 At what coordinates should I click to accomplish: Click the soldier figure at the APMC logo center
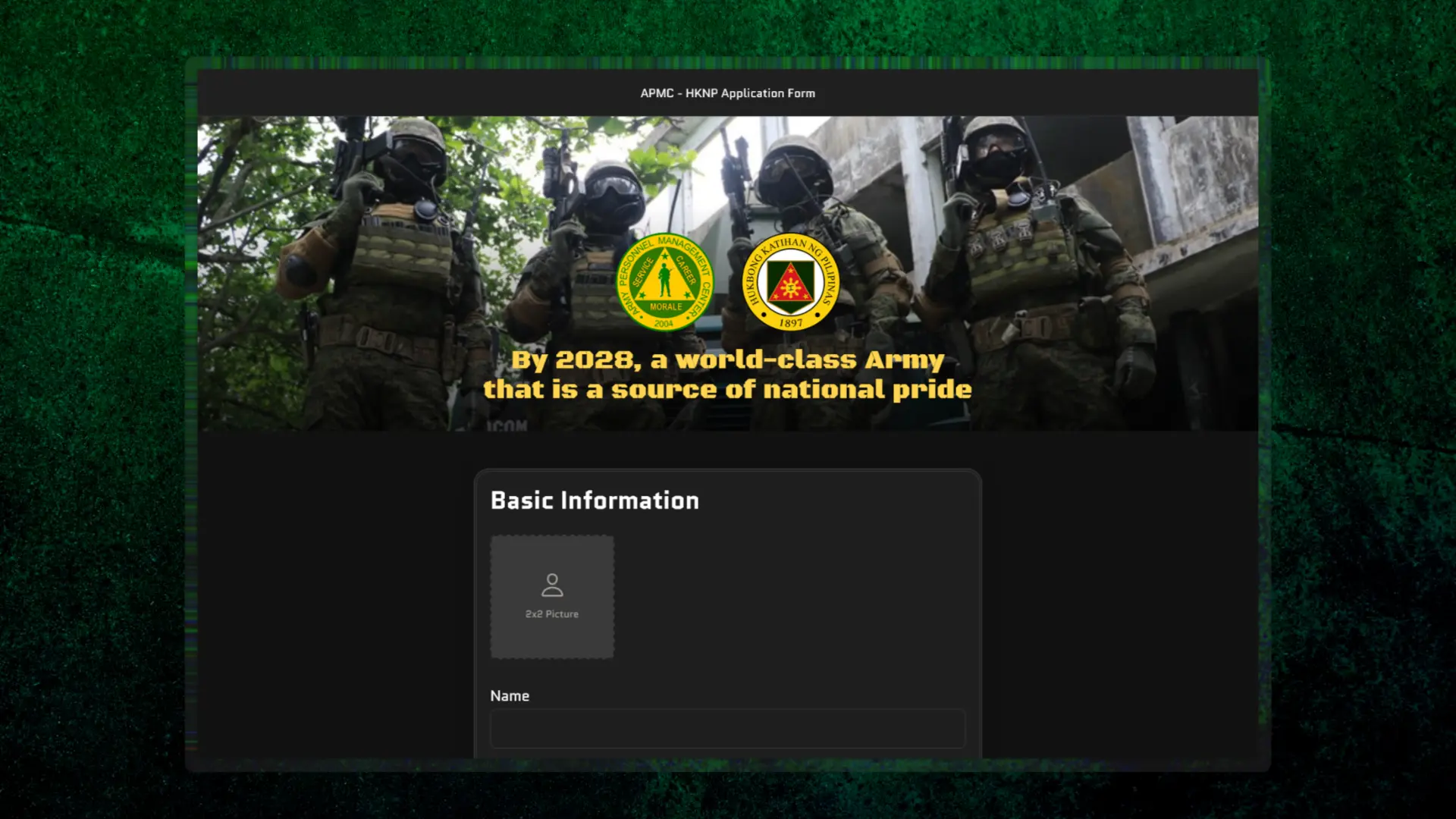click(x=665, y=278)
